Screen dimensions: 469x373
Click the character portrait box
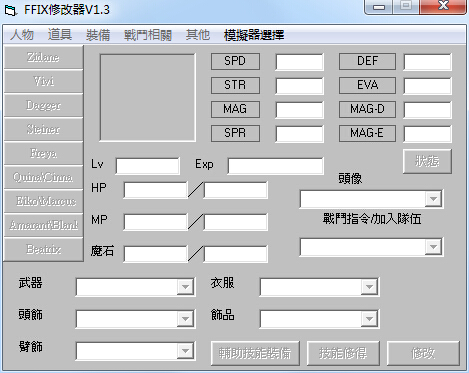click(148, 97)
